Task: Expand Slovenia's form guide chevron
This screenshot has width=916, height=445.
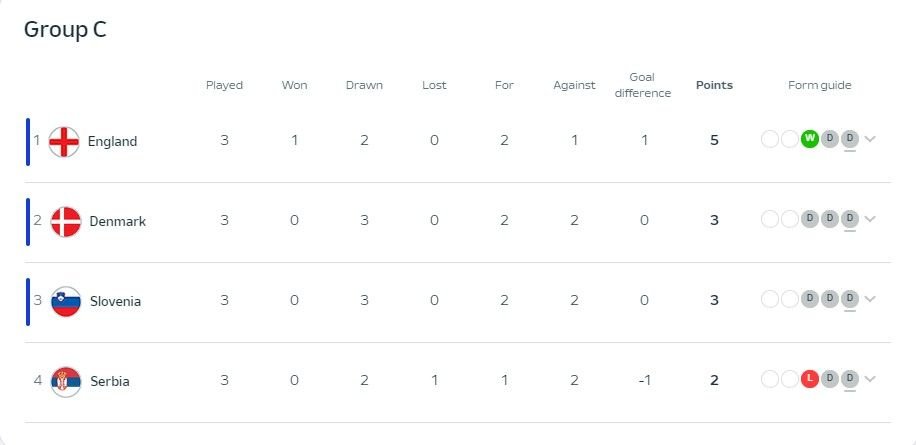Action: 870,299
